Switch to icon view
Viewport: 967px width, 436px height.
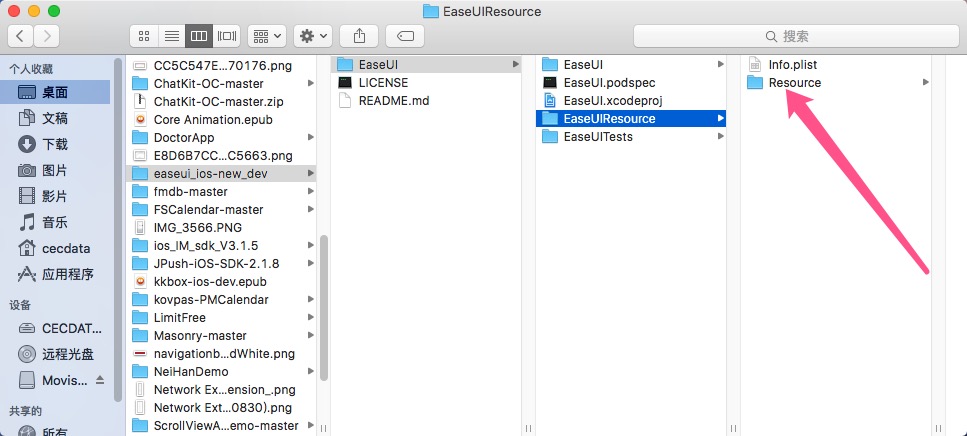(144, 36)
